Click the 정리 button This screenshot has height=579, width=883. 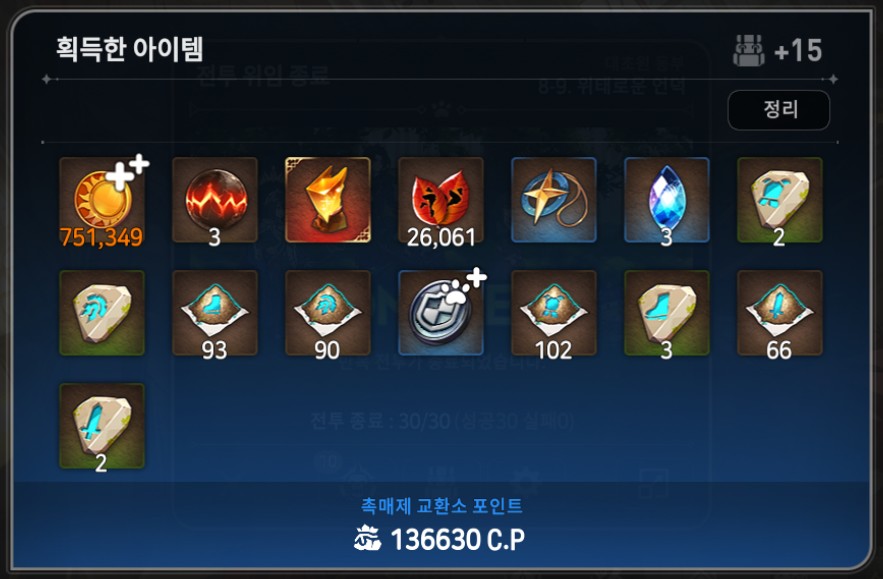pos(779,110)
